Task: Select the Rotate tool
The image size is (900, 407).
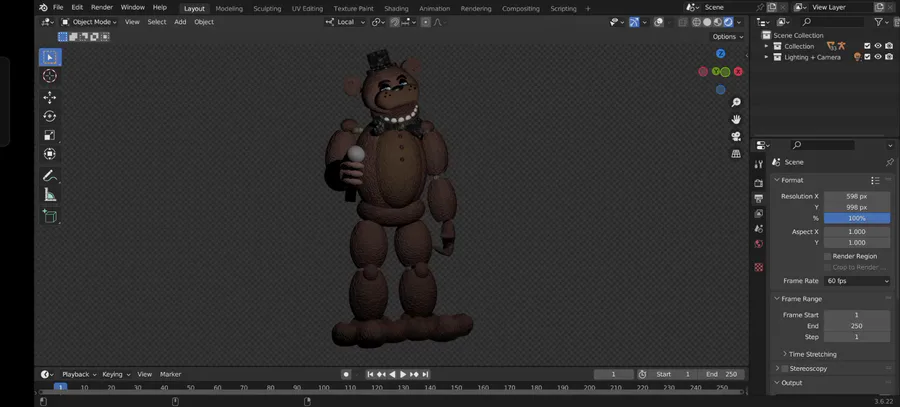Action: point(50,116)
